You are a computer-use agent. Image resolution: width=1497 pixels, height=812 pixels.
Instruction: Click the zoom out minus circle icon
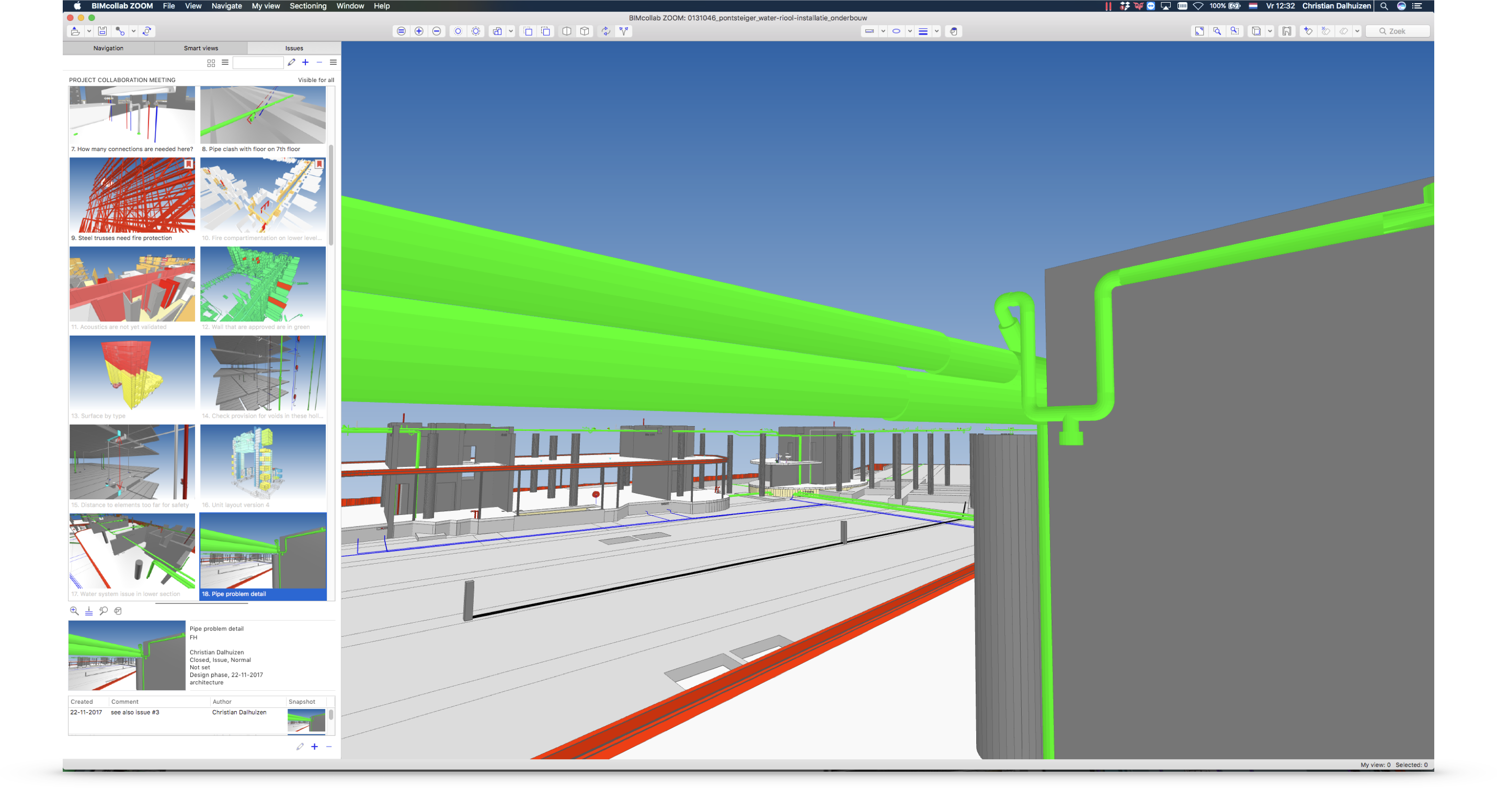pyautogui.click(x=437, y=31)
